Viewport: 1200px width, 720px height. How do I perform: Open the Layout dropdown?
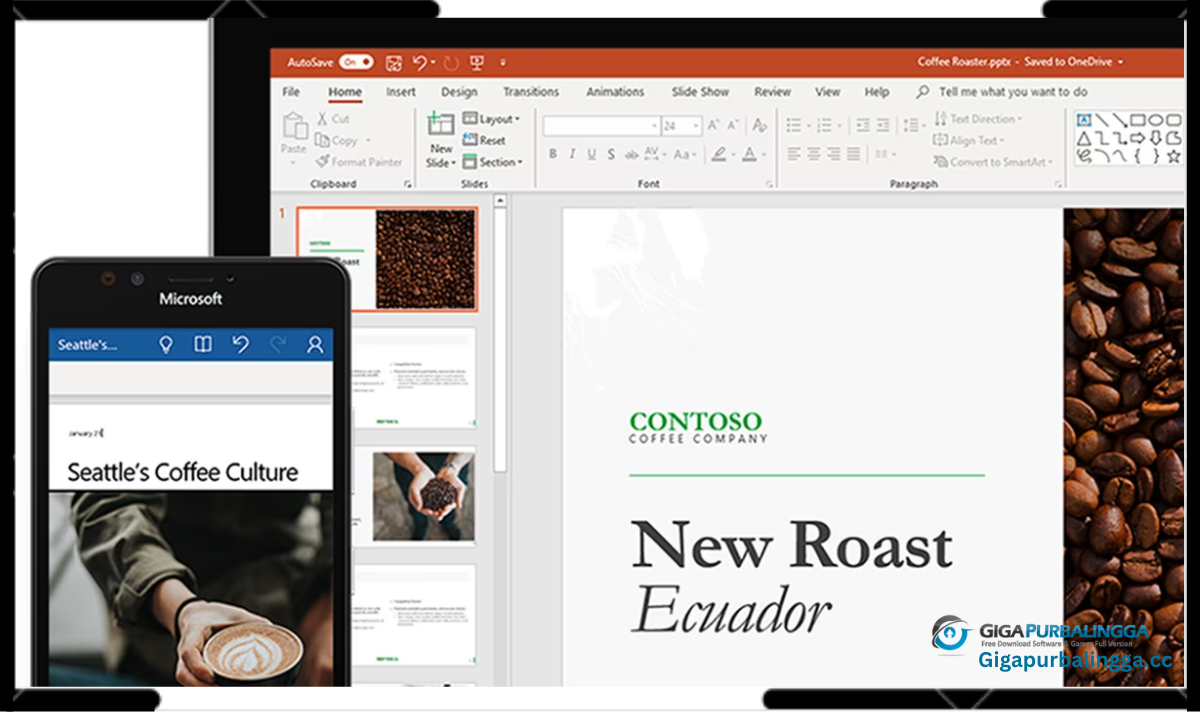click(491, 119)
